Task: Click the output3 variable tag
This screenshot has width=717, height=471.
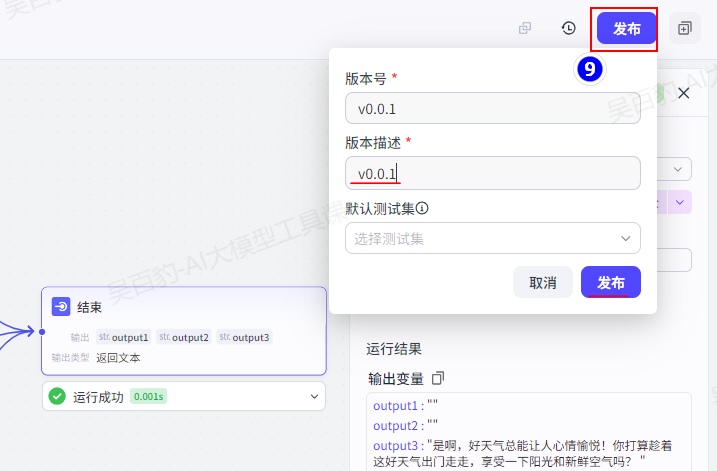Action: (244, 338)
